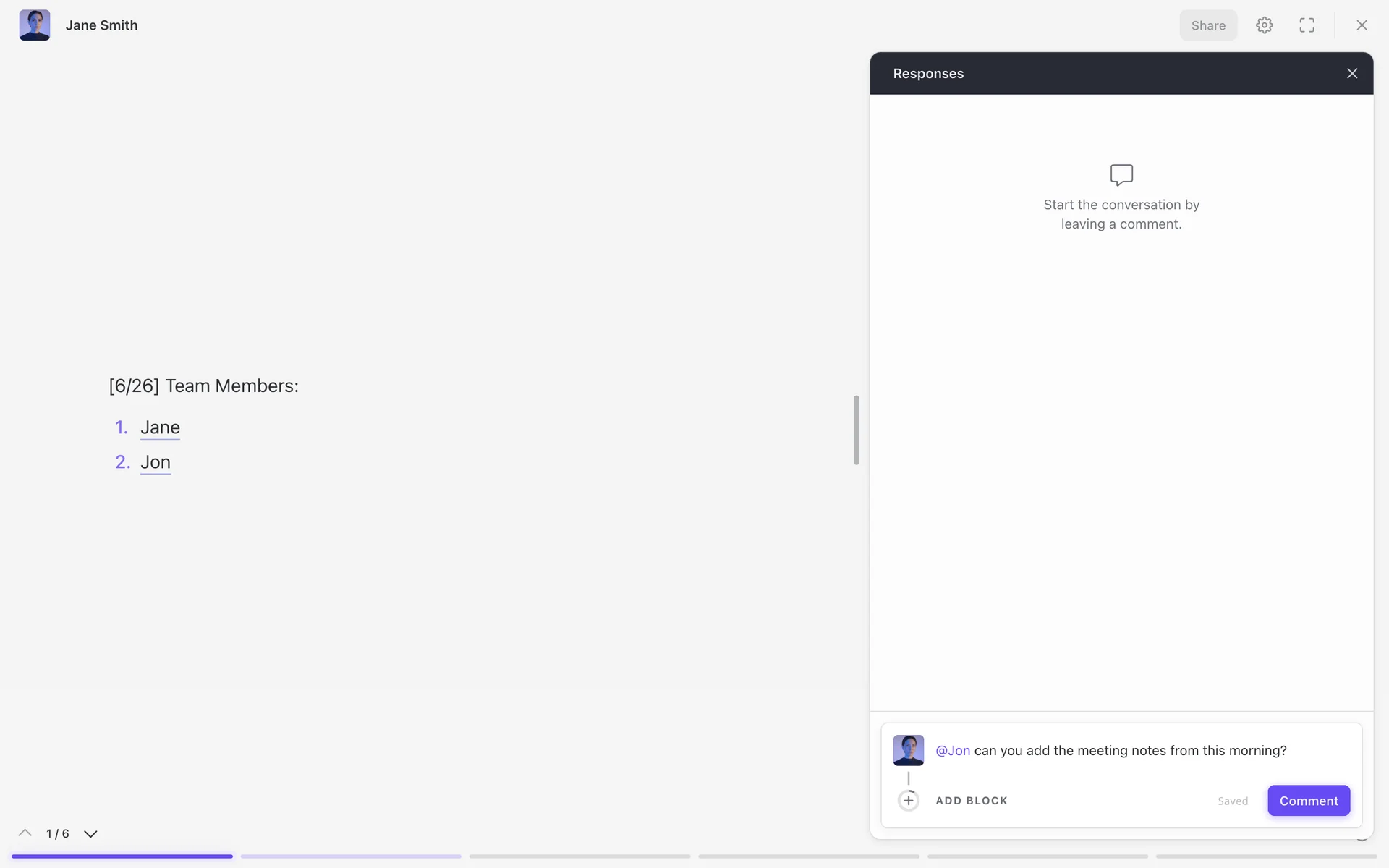Viewport: 1389px width, 868px height.
Task: Go to previous slide with up chevron
Action: coord(25,833)
